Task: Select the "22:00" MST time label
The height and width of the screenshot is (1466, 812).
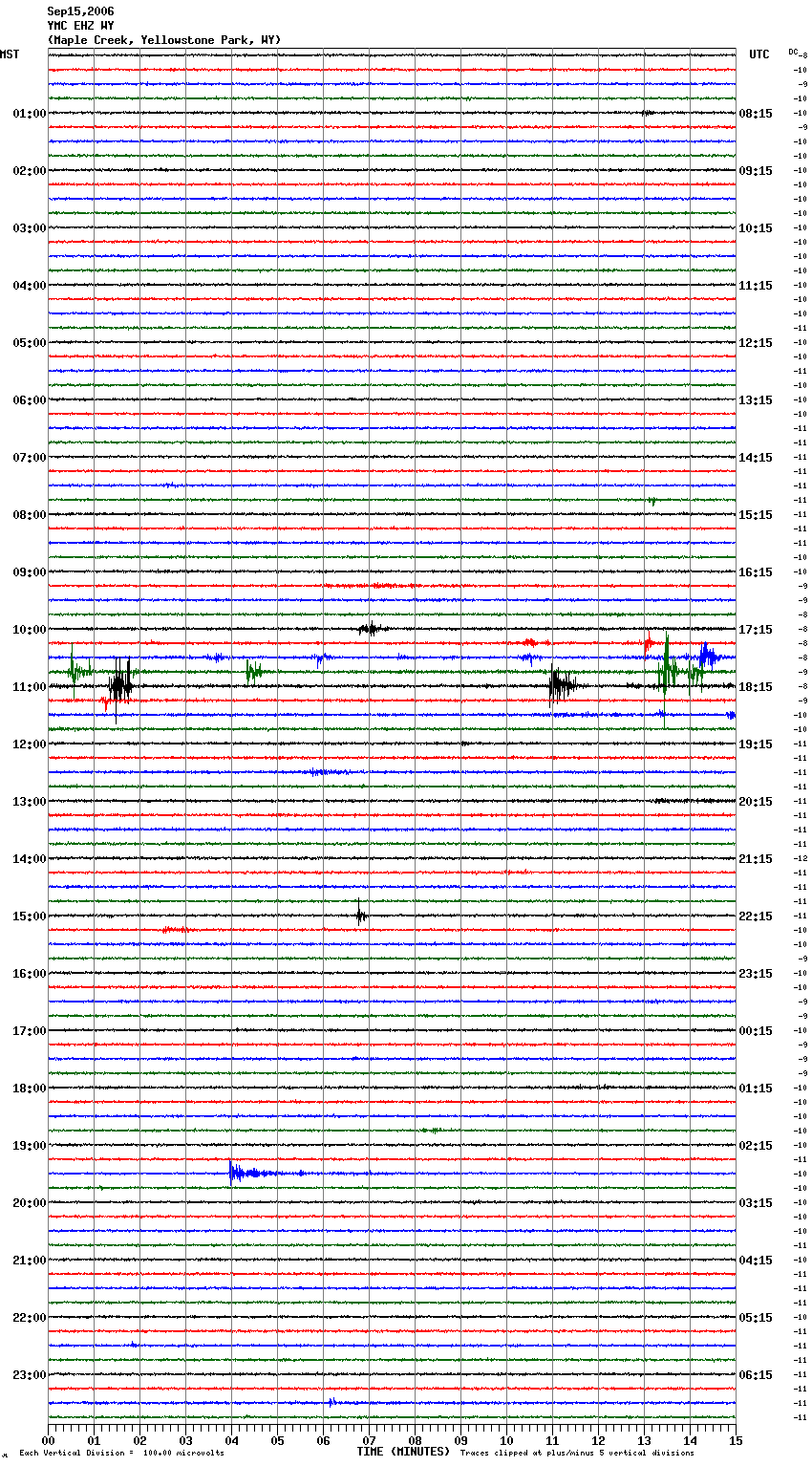Action: point(29,1318)
